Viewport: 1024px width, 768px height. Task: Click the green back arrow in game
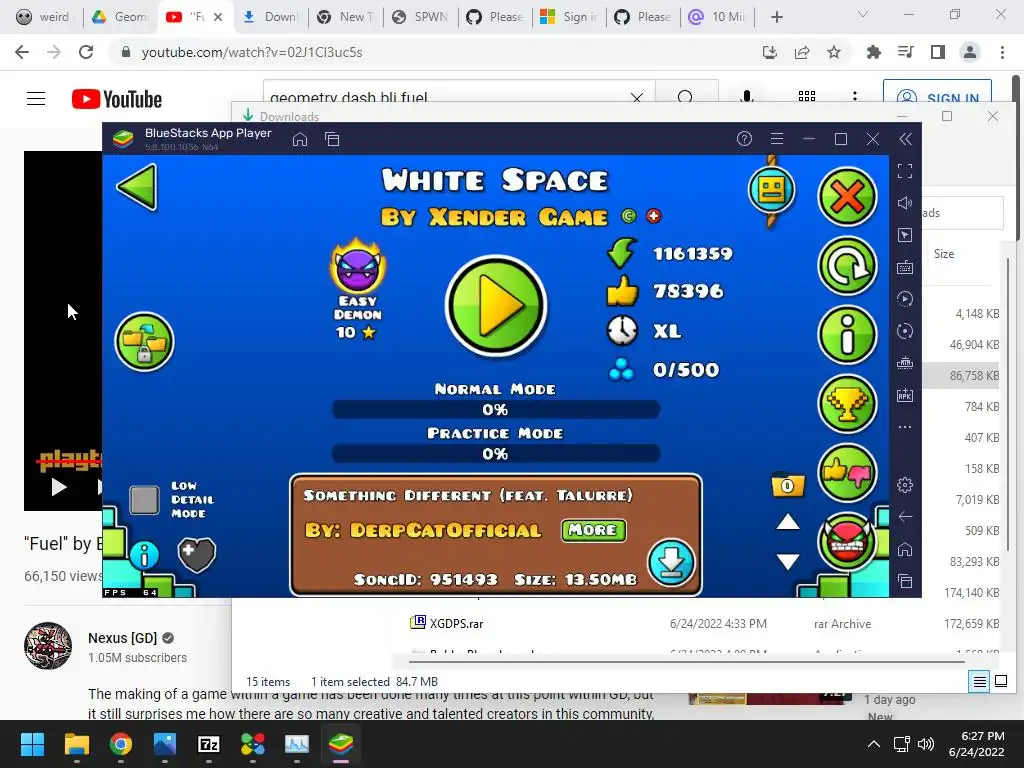click(x=138, y=187)
